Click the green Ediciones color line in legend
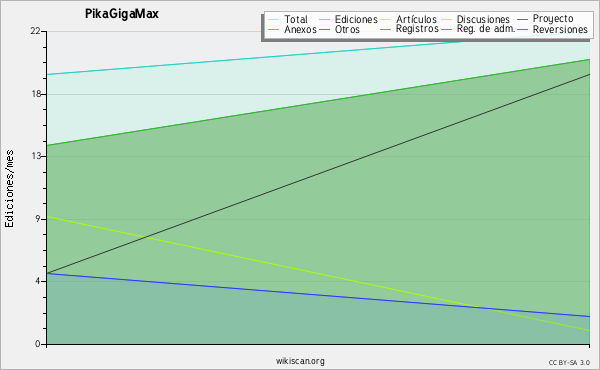This screenshot has height=370, width=600. (324, 19)
